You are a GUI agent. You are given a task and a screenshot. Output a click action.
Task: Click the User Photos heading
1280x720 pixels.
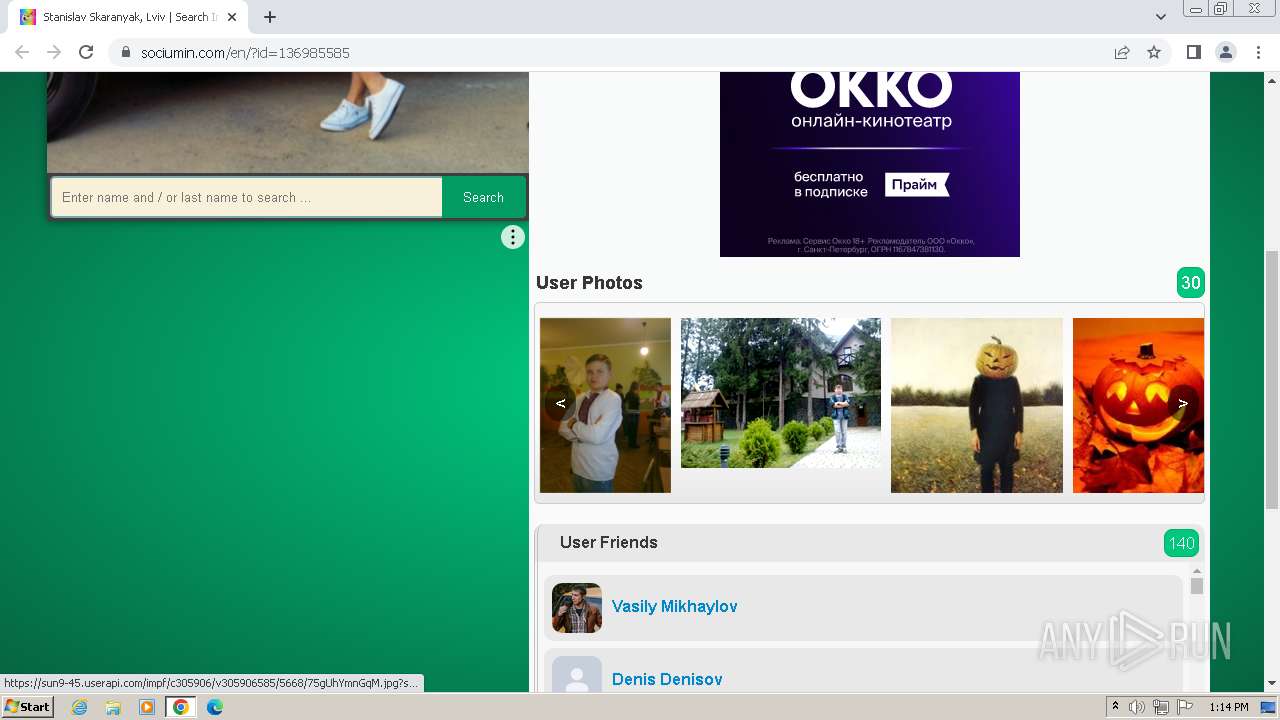pyautogui.click(x=589, y=283)
